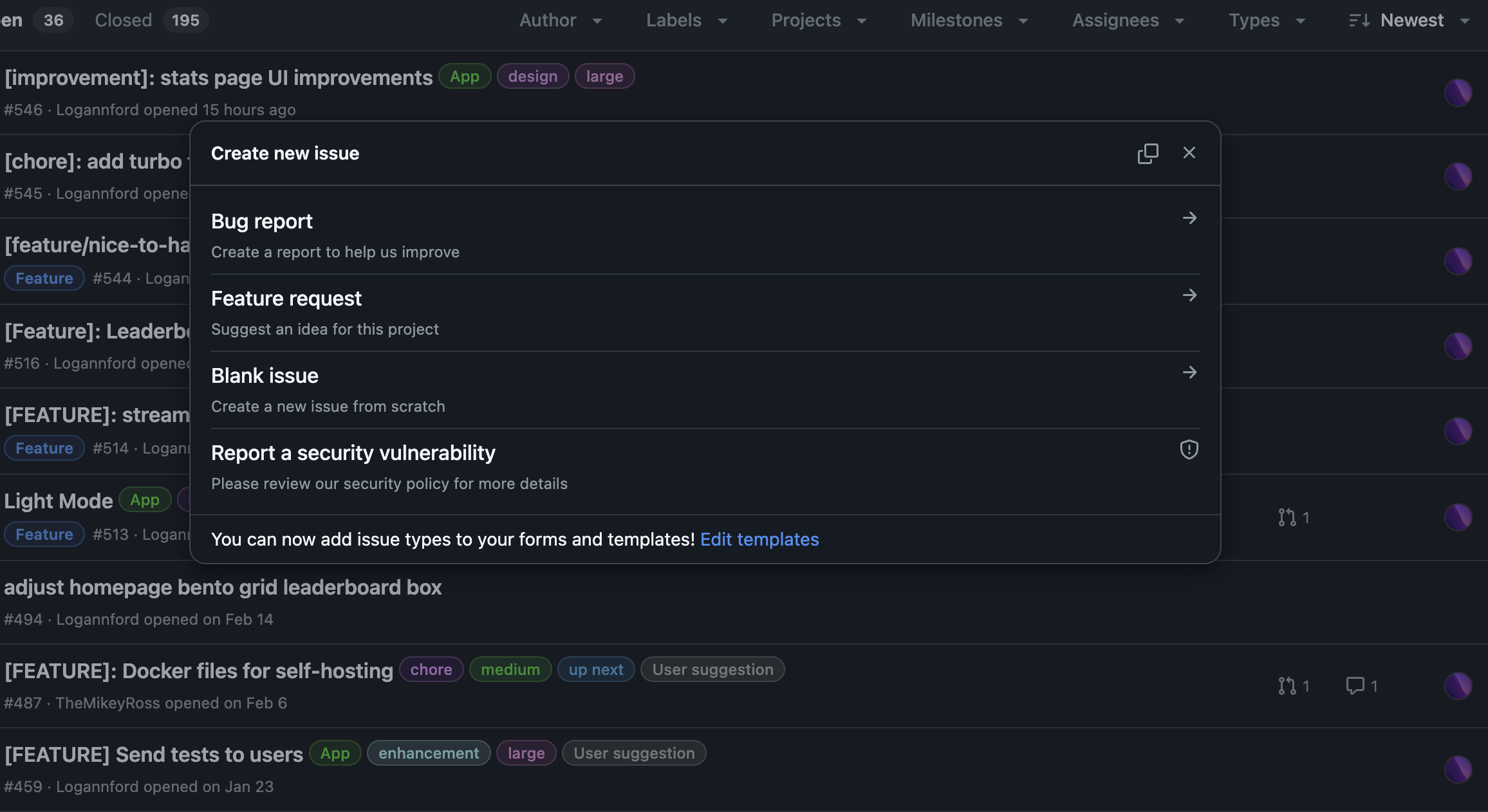Open the Milestones filter dropdown
Viewport: 1488px width, 812px height.
tap(969, 21)
